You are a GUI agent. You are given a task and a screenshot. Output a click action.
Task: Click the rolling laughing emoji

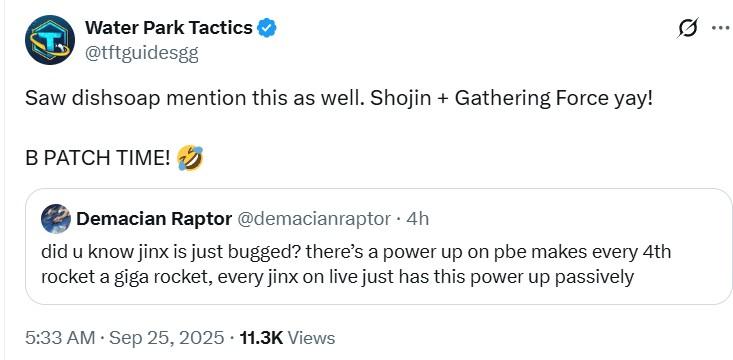pyautogui.click(x=190, y=158)
